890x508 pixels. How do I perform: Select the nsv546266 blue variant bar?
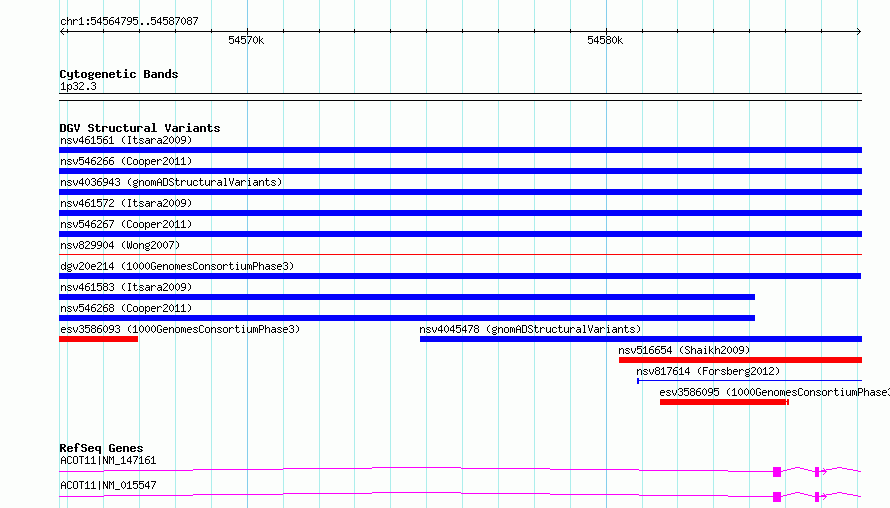[x=460, y=171]
